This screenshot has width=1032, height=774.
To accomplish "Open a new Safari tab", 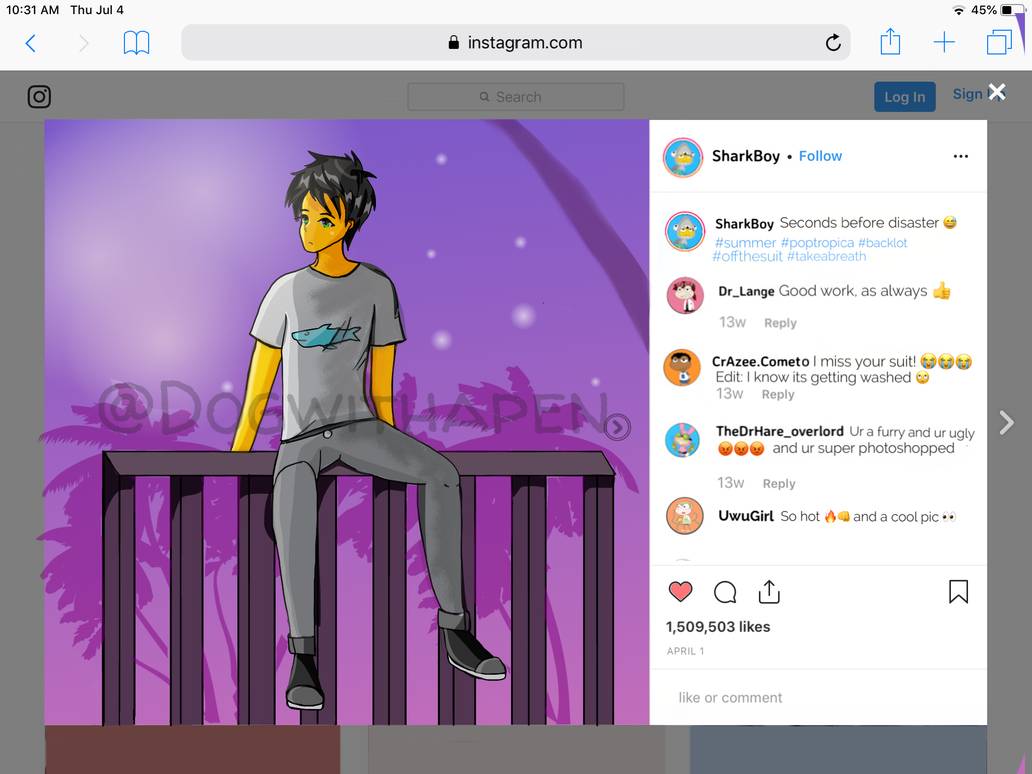I will tap(944, 42).
